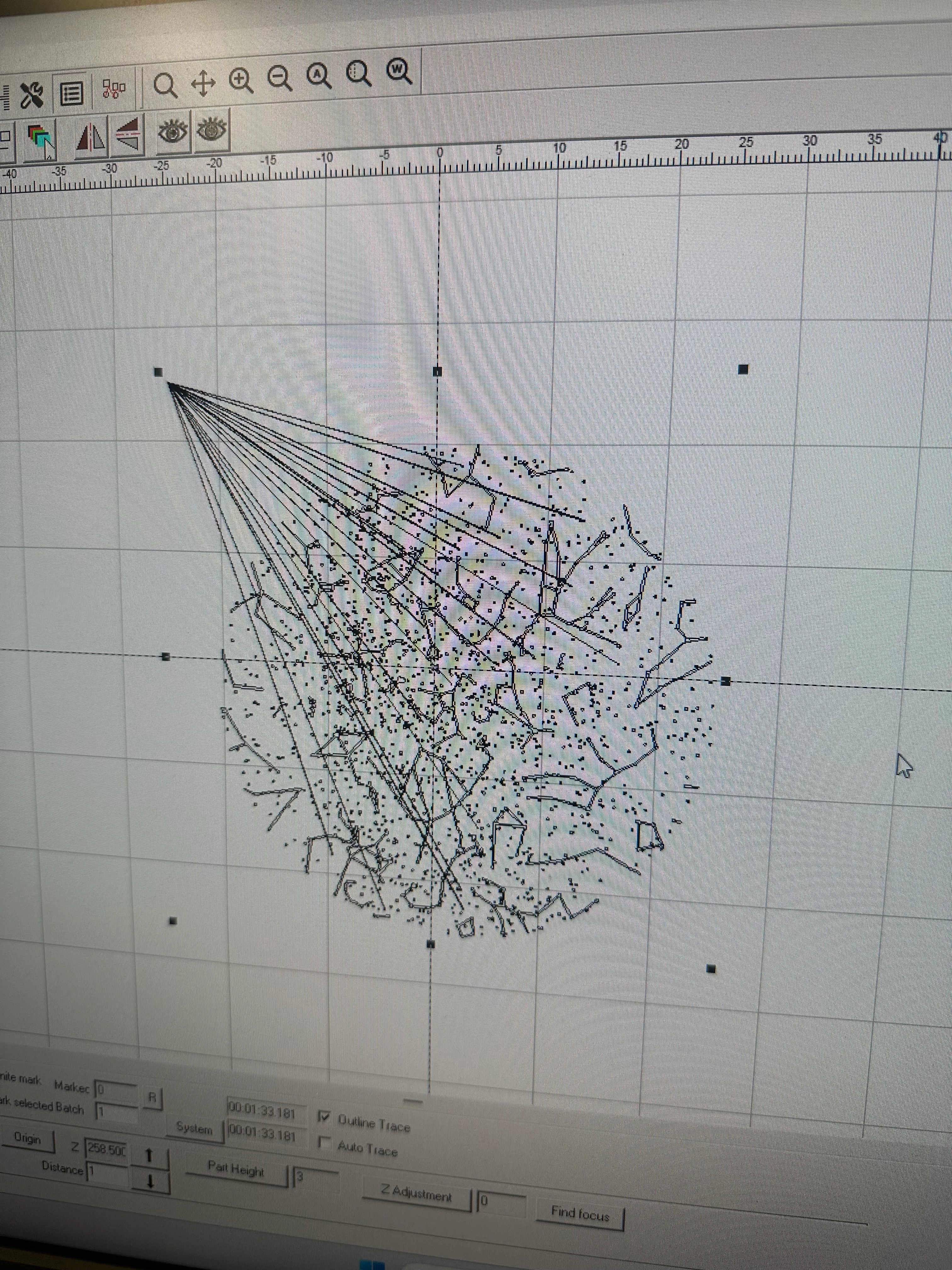The width and height of the screenshot is (952, 1270).
Task: Click the Find focus button
Action: click(580, 1214)
